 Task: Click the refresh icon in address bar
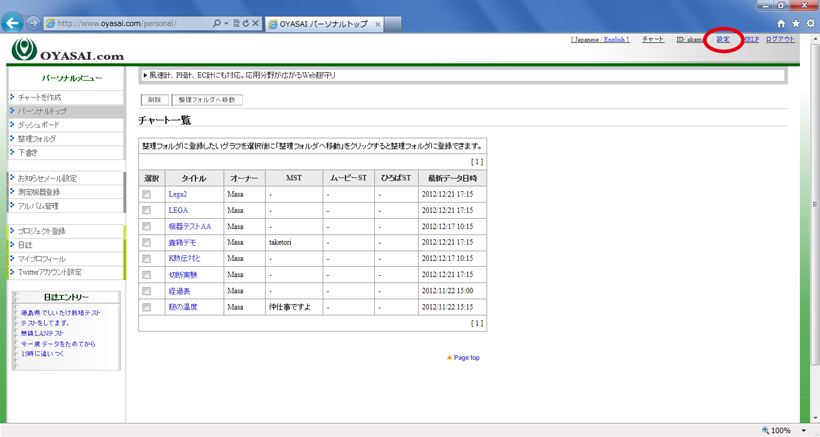pos(245,24)
